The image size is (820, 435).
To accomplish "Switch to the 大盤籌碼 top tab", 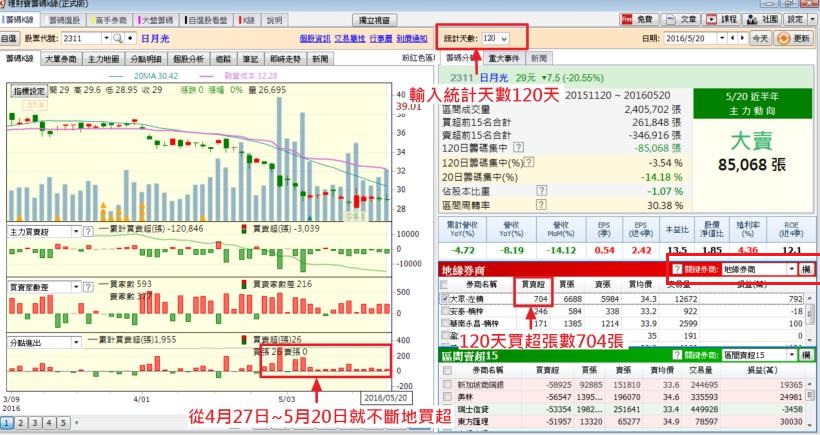I will tap(156, 20).
